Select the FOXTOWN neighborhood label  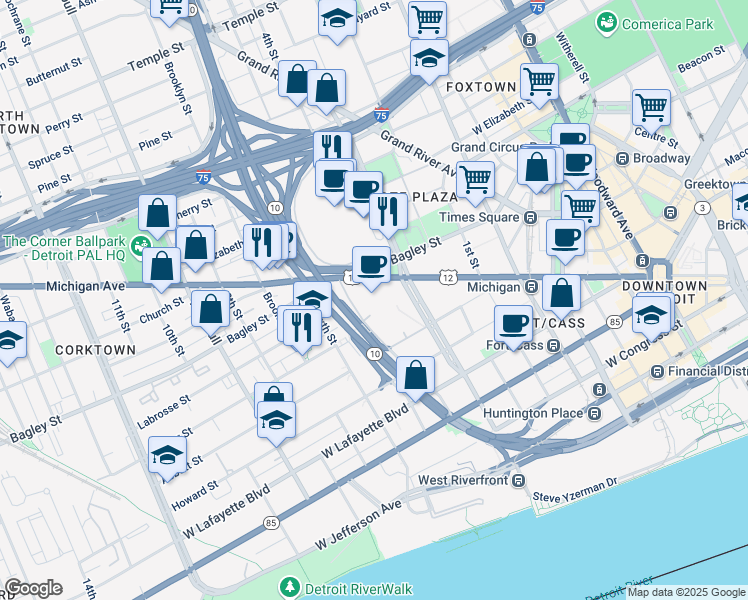click(x=481, y=87)
